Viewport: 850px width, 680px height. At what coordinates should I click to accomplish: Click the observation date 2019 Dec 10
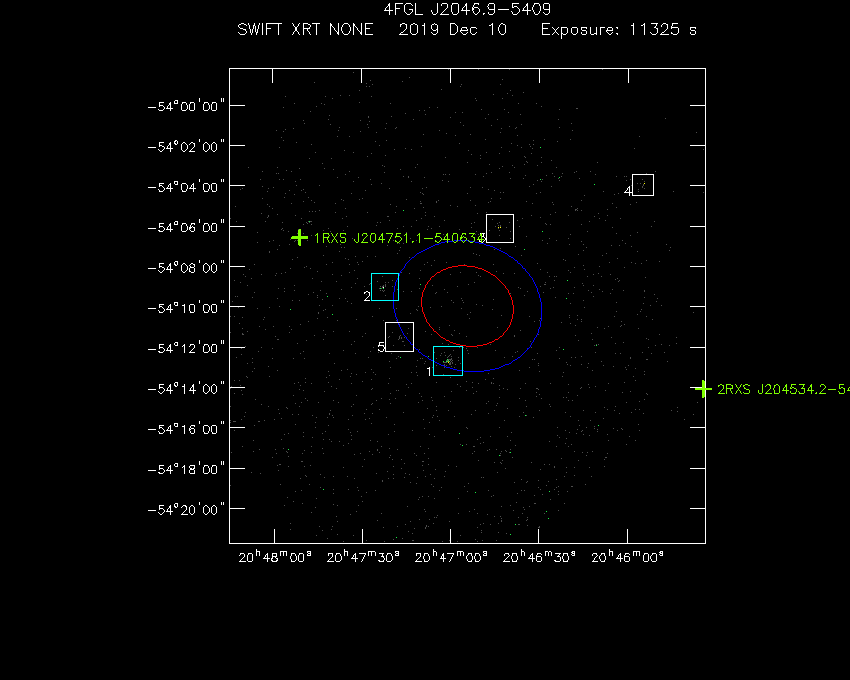click(x=453, y=29)
